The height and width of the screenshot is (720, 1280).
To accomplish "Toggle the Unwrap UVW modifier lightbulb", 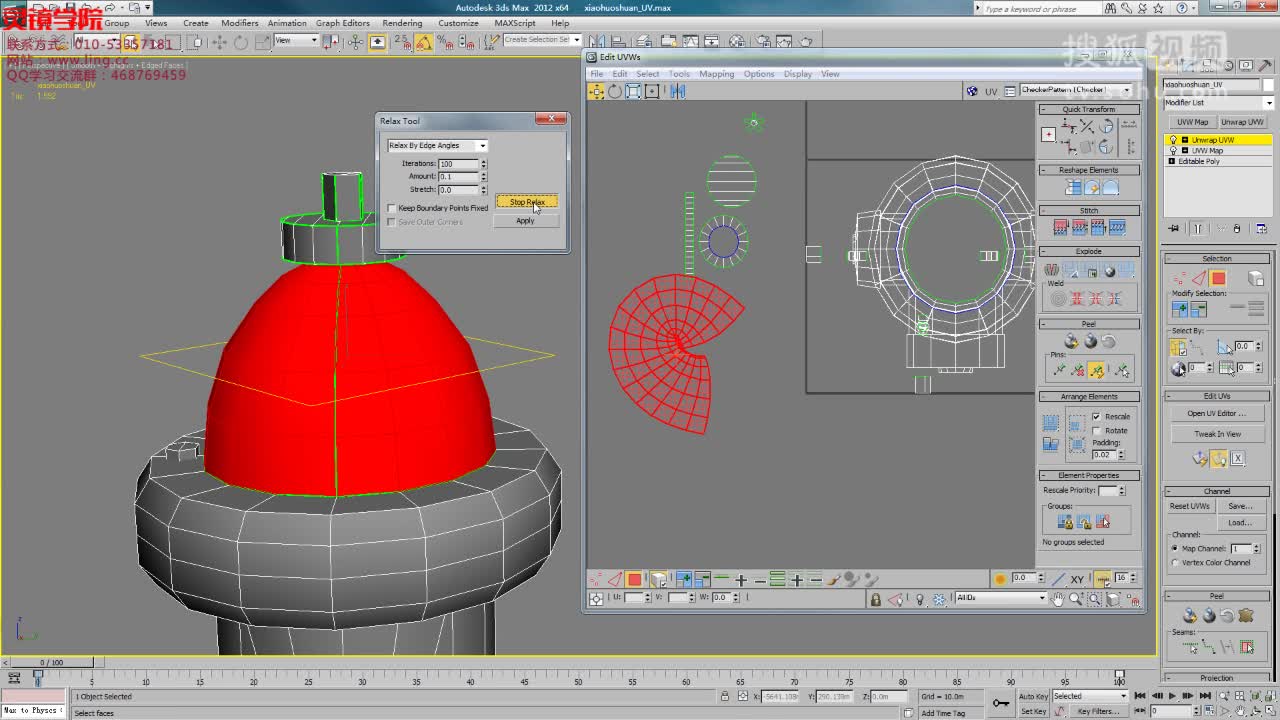I will point(1173,140).
